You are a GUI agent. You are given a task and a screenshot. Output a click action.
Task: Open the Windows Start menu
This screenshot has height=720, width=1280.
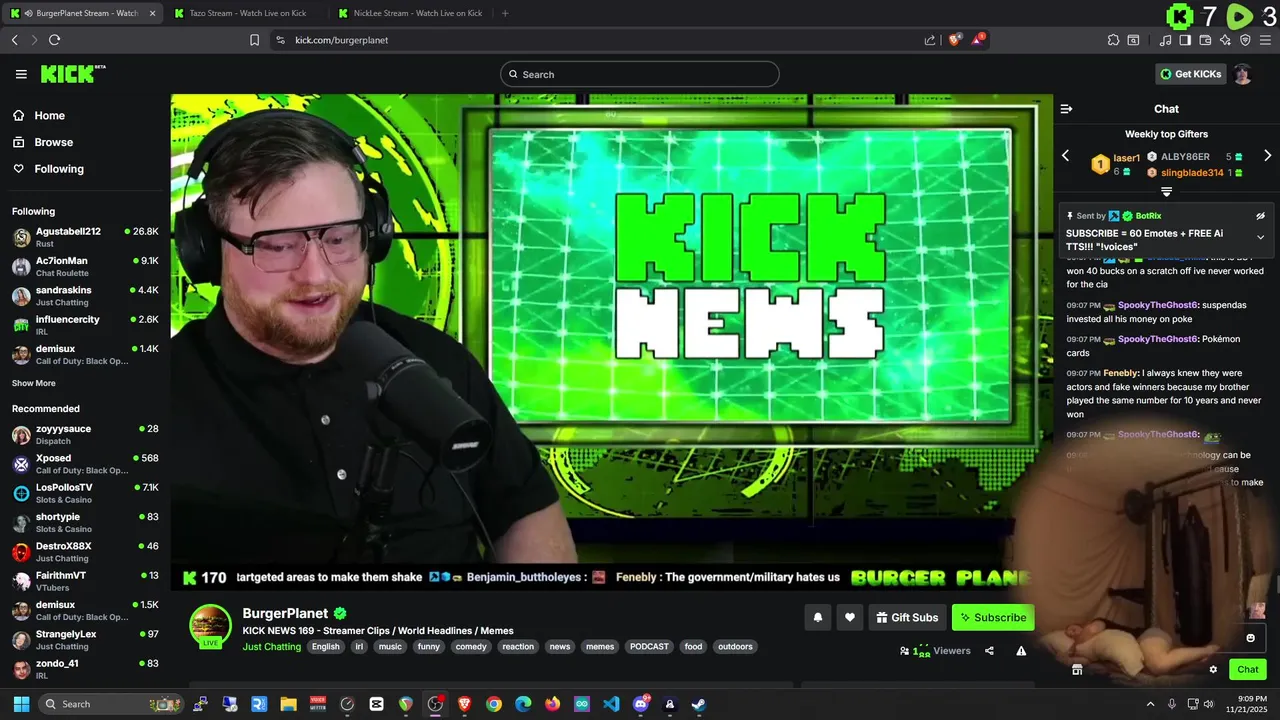coord(21,704)
